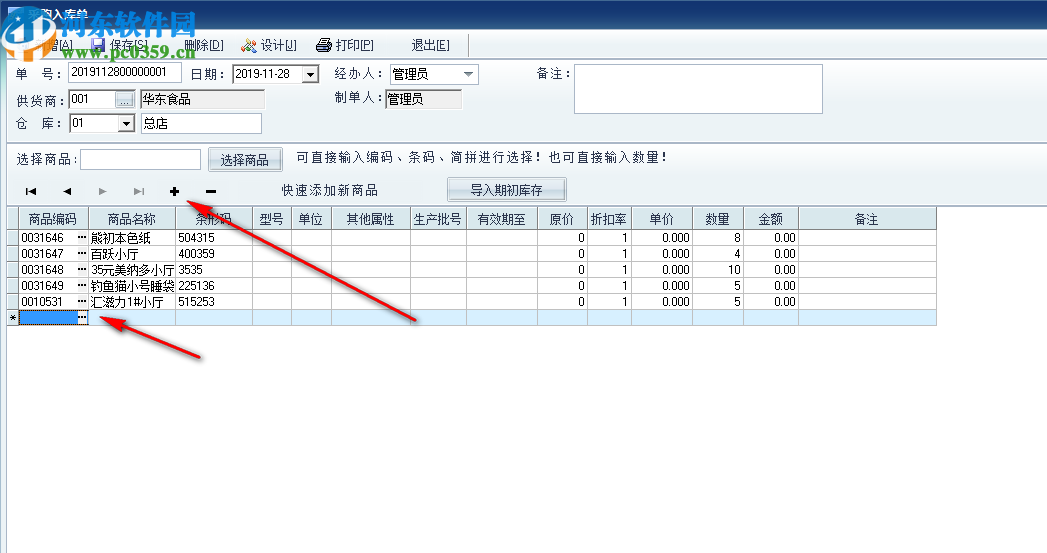Screen dimensions: 1047x553
Task: Select the product name cell 百跃小厅
Action: (132, 254)
